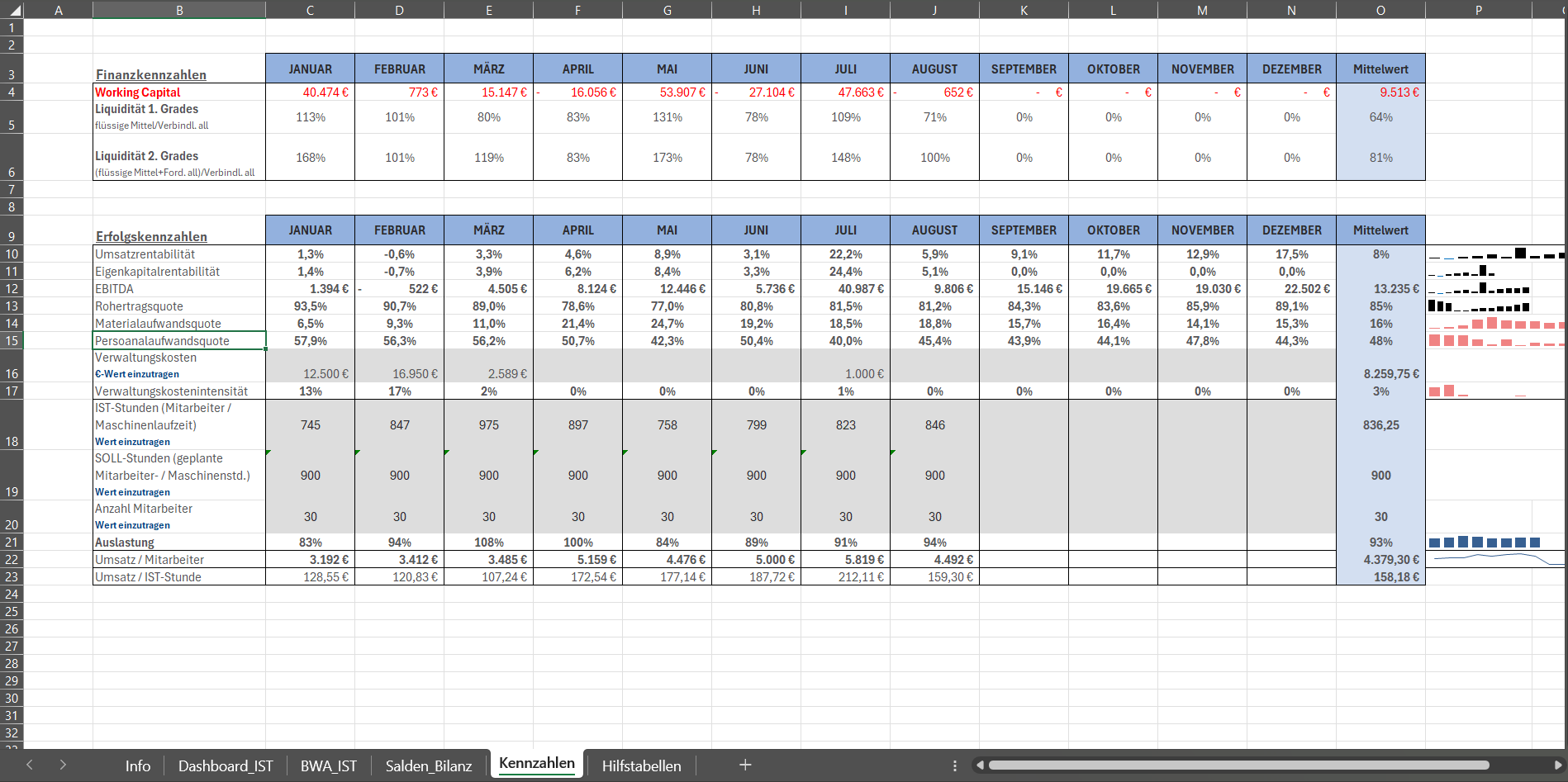Viewport: 1568px width, 782px height.
Task: Switch to the Hilfstabellen sheet tab
Action: pos(641,765)
